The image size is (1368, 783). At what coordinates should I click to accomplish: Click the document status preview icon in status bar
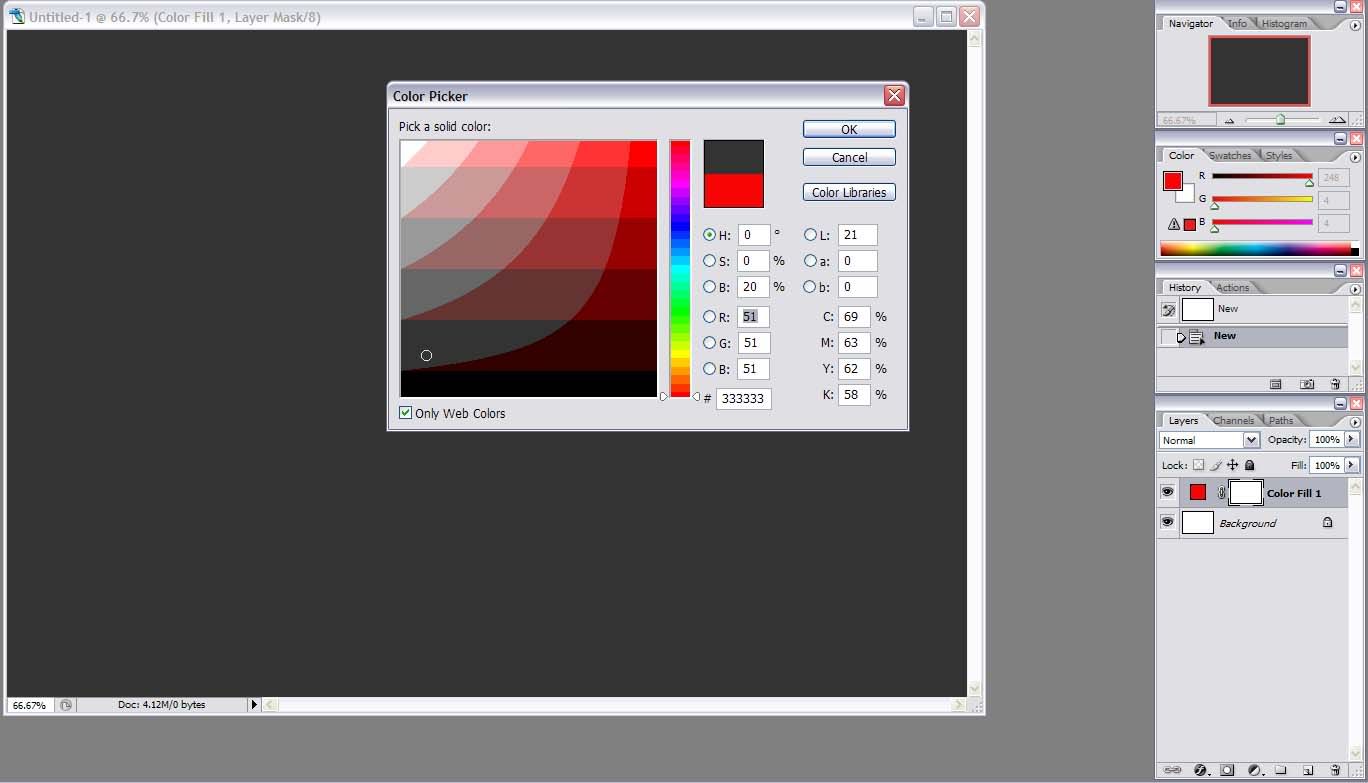tap(66, 705)
